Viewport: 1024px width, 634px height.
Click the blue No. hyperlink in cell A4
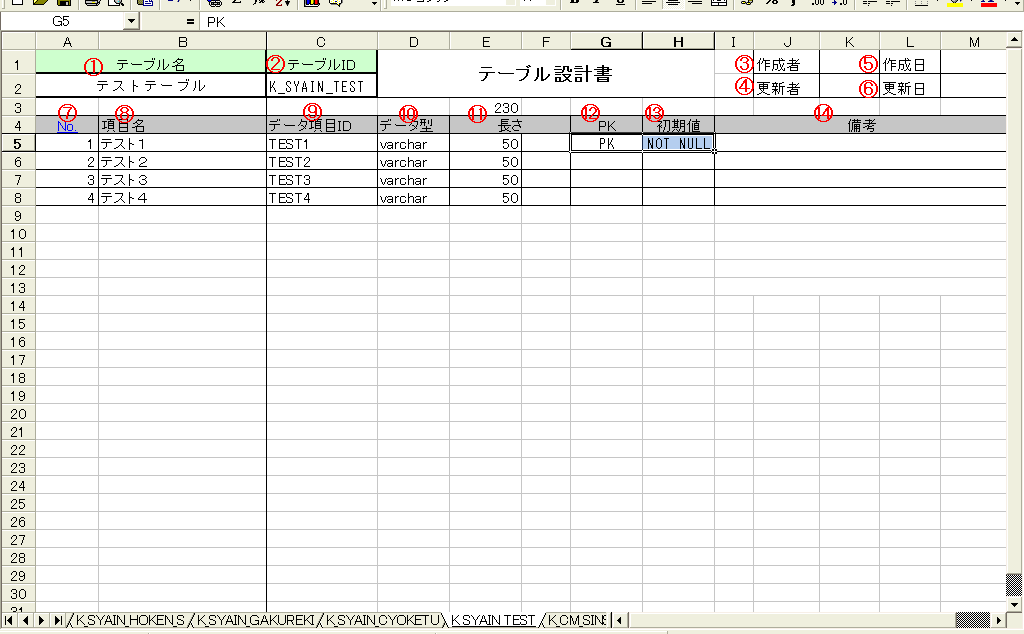pos(67,126)
